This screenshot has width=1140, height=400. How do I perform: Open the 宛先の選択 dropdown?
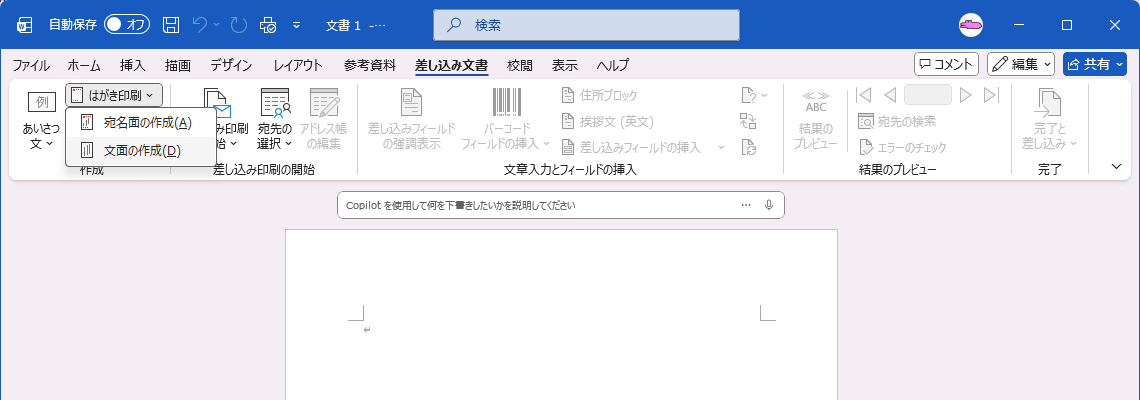coord(274,121)
